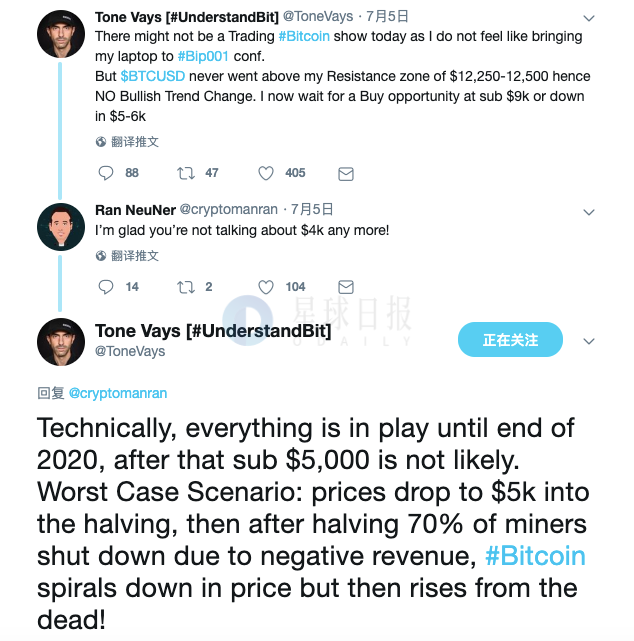Viewport: 634px width, 641px height.
Task: Retweet Tone Vays' Trading Bitcoin tweet
Action: pos(185,173)
